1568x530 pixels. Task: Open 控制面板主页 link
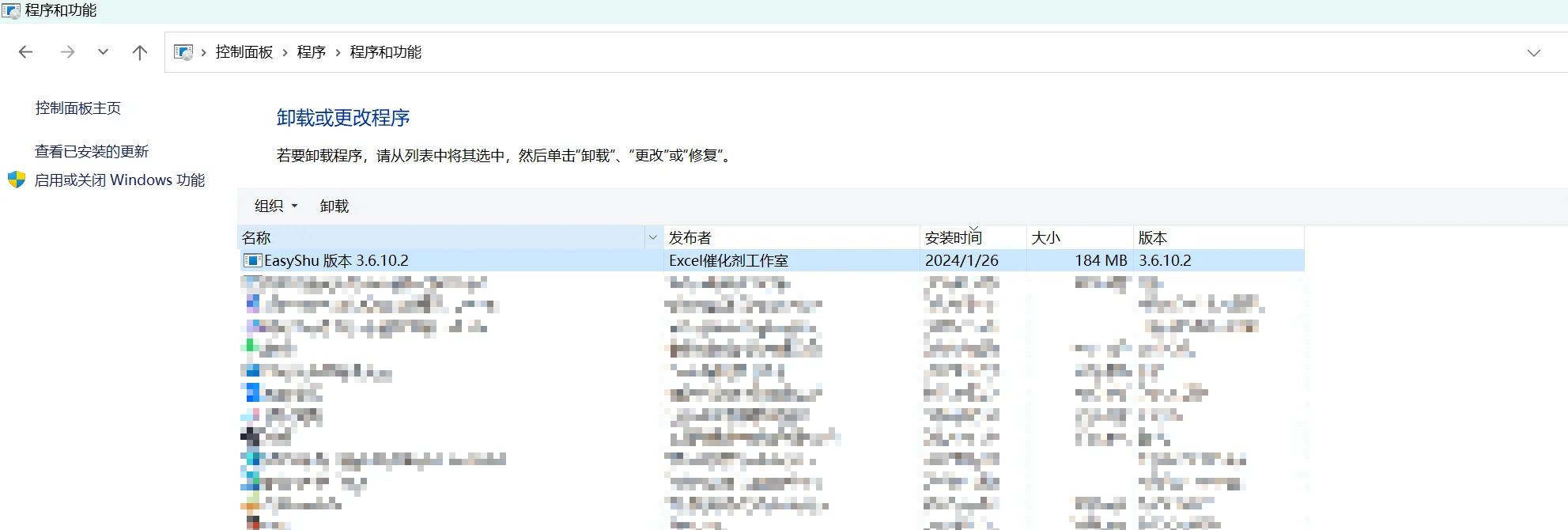[x=78, y=108]
